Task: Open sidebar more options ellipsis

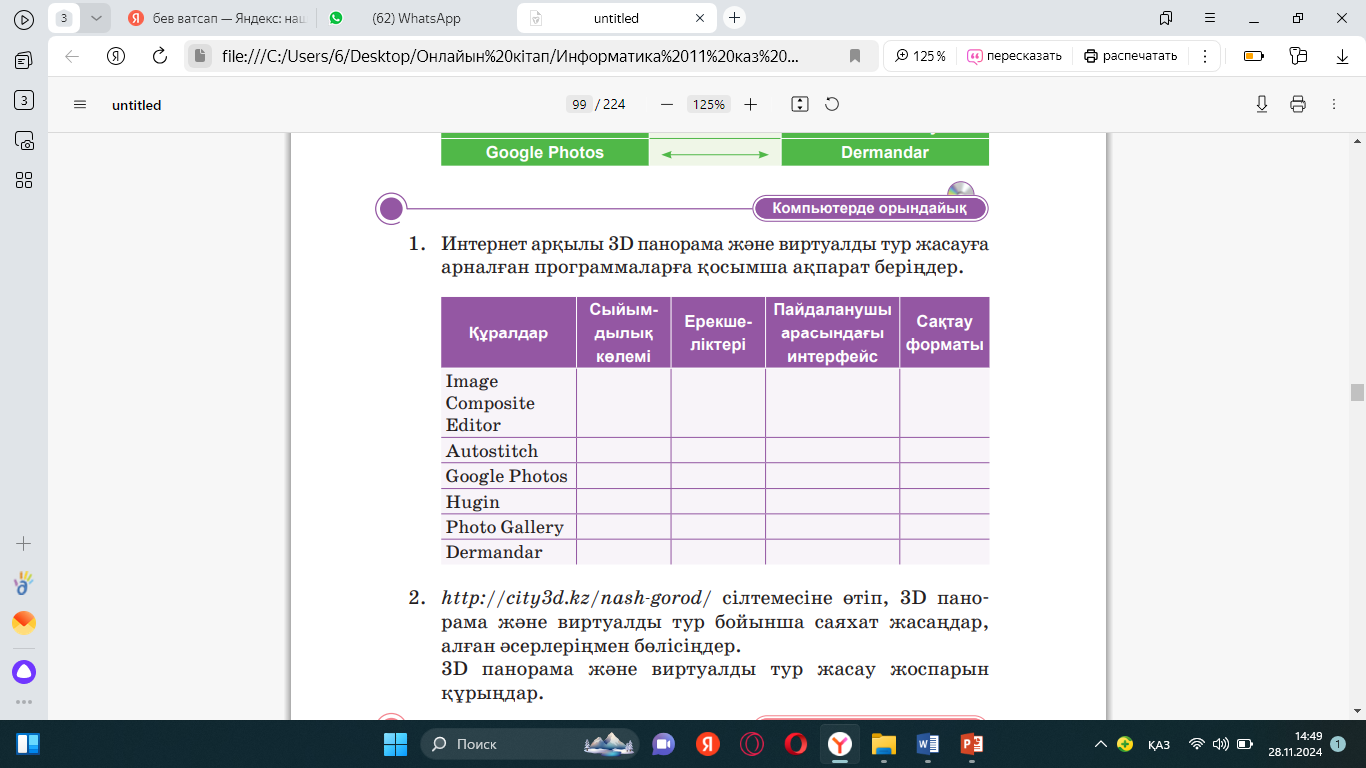Action: (24, 703)
